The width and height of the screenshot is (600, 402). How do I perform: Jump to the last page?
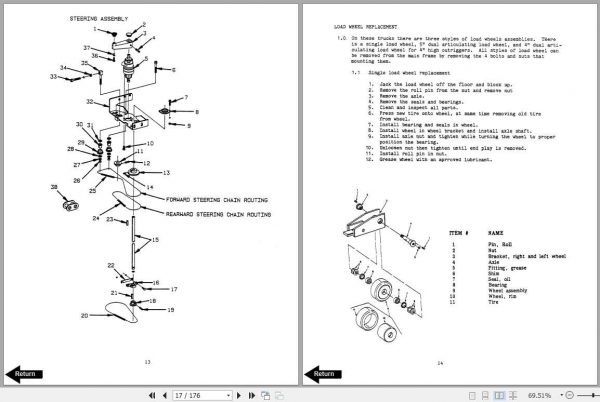pos(252,395)
